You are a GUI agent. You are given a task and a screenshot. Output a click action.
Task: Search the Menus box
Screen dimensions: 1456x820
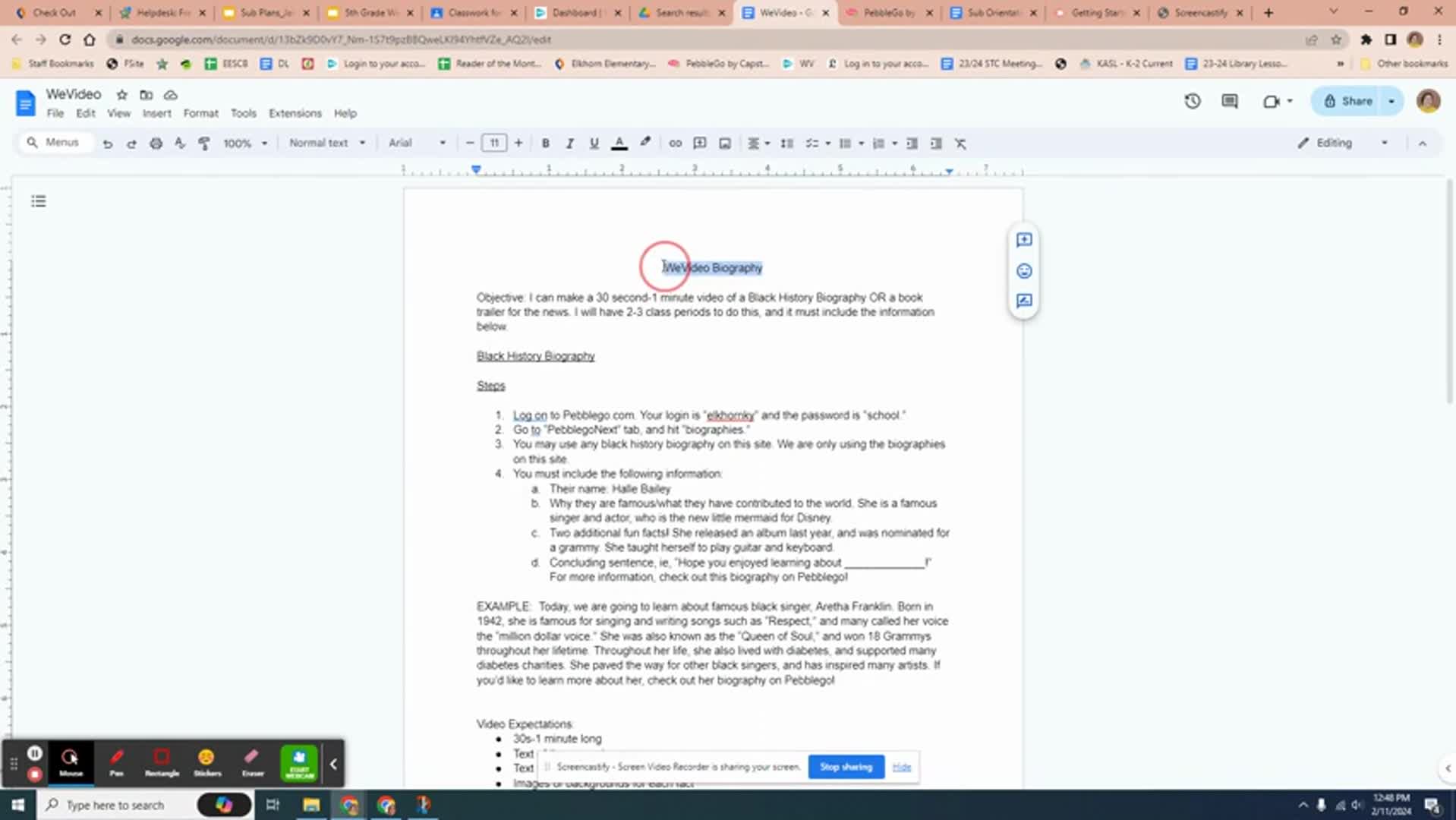pyautogui.click(x=55, y=143)
